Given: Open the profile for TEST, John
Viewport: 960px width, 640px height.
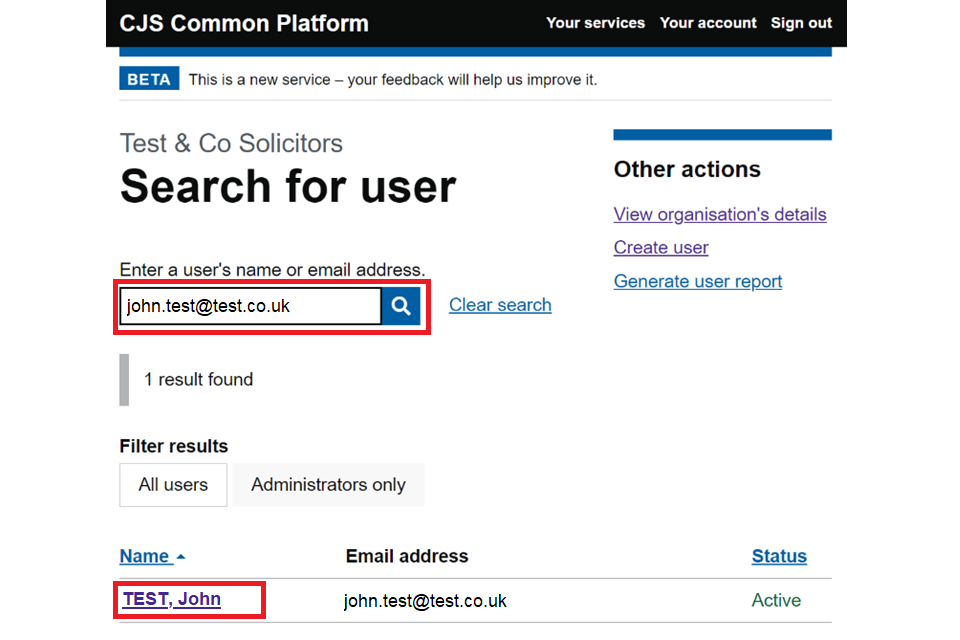Looking at the screenshot, I should click(170, 599).
